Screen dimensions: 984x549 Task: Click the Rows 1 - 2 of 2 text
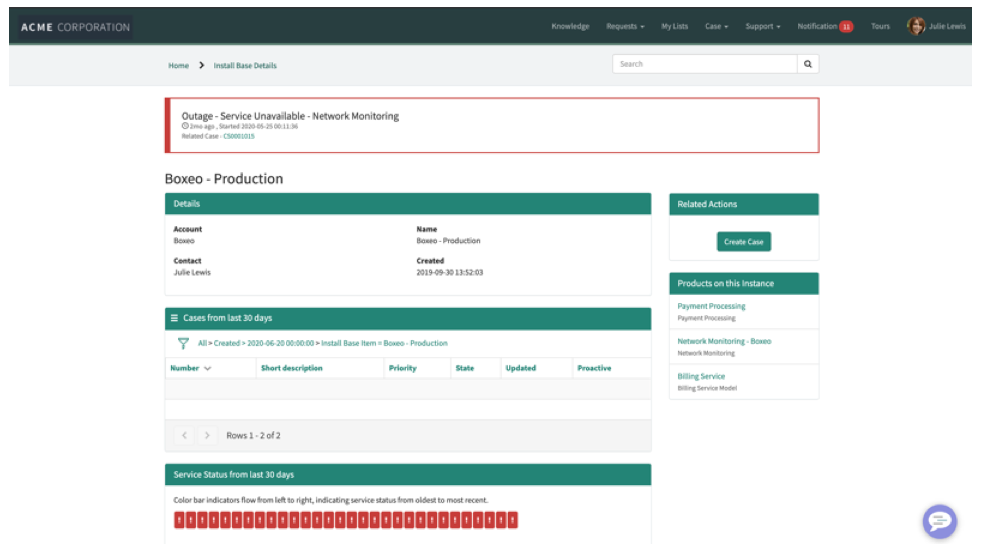pyautogui.click(x=254, y=435)
